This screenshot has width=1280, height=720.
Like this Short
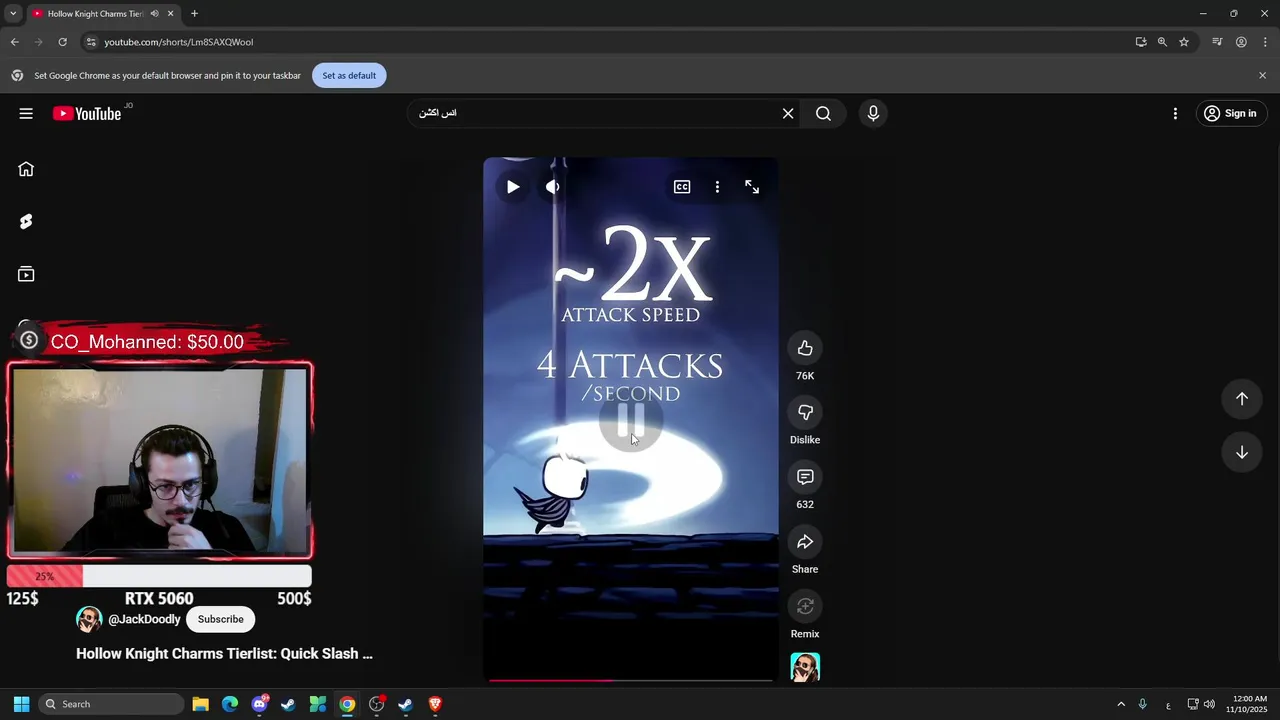(805, 348)
